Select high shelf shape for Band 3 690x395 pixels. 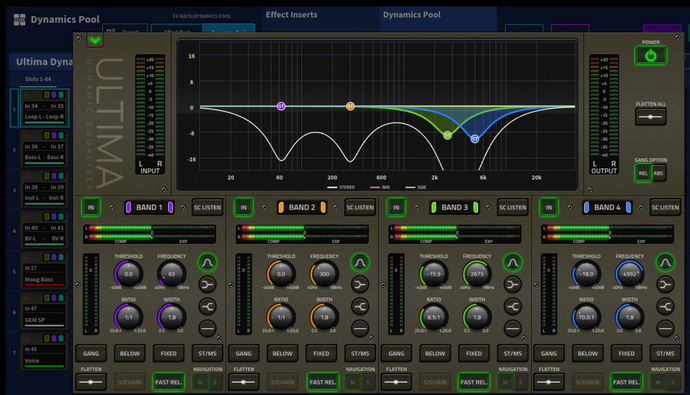click(x=512, y=306)
